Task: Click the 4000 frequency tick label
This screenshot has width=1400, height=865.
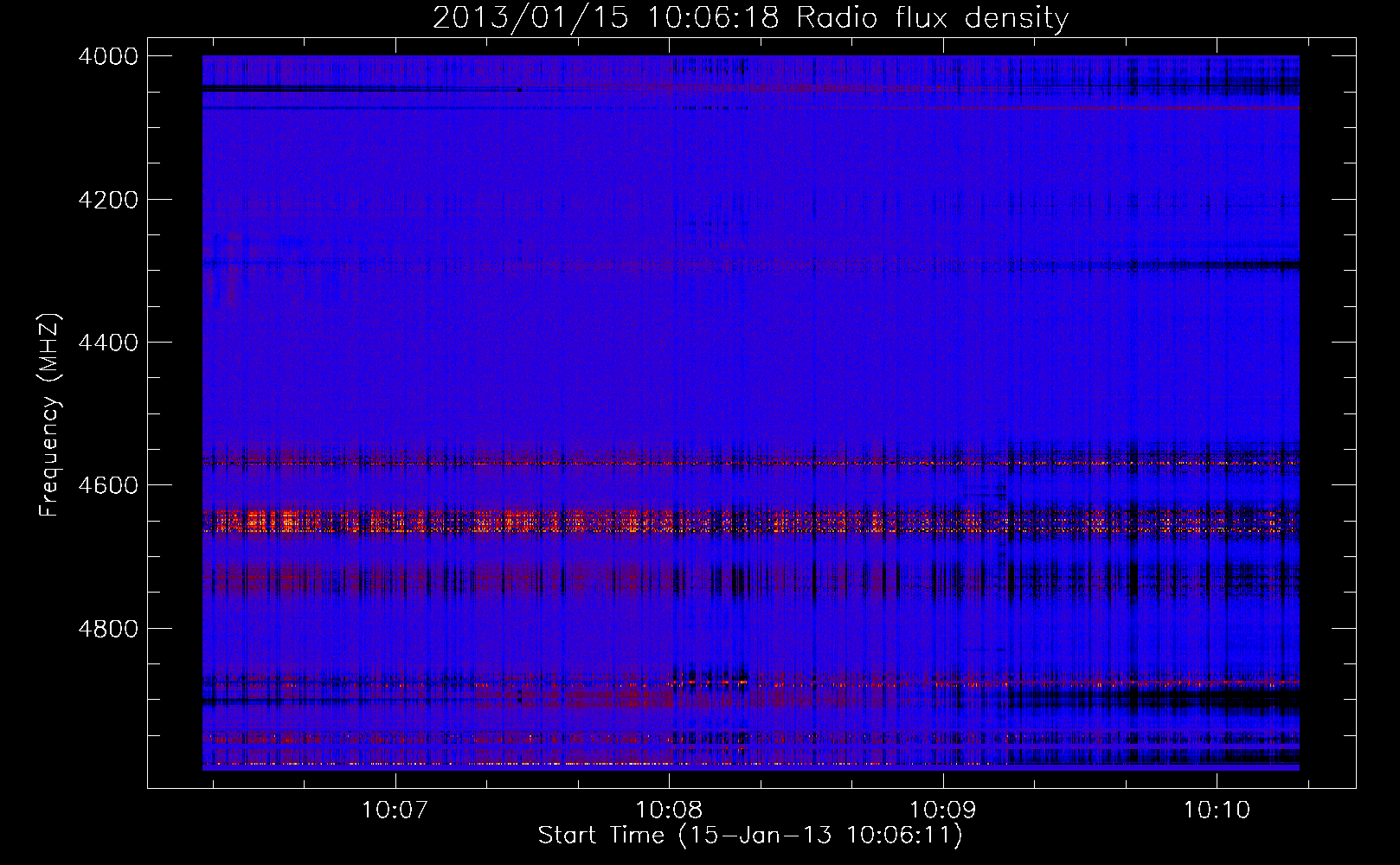Action: tap(107, 56)
